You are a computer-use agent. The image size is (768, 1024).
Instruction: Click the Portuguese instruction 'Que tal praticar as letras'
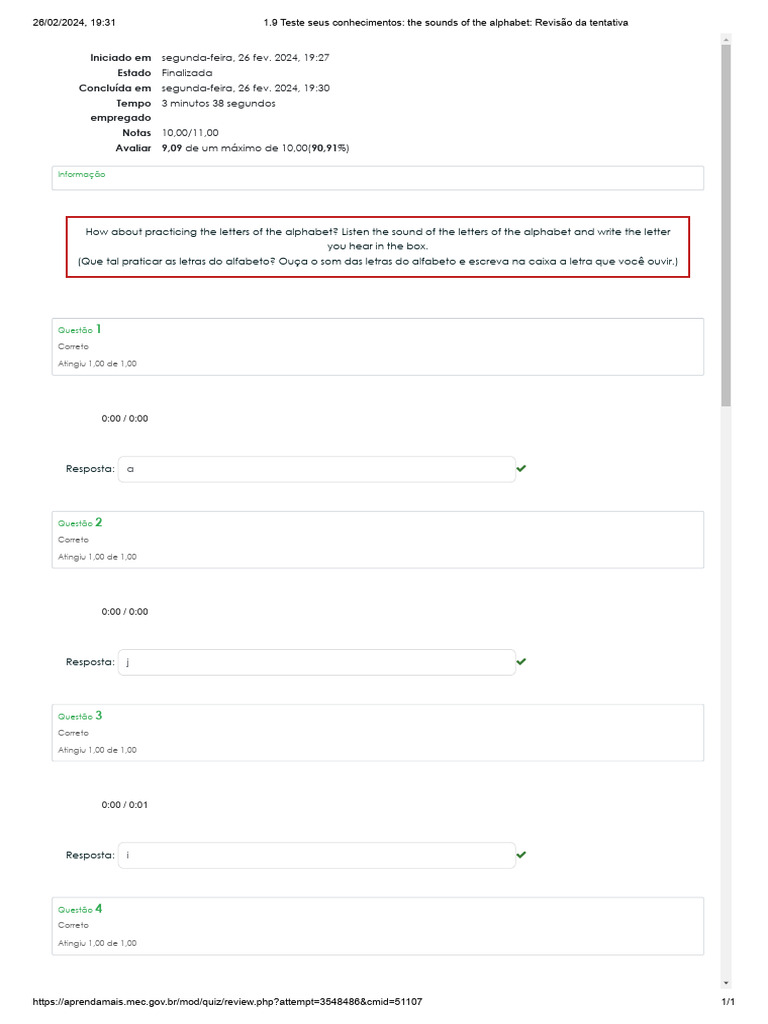pos(377,261)
